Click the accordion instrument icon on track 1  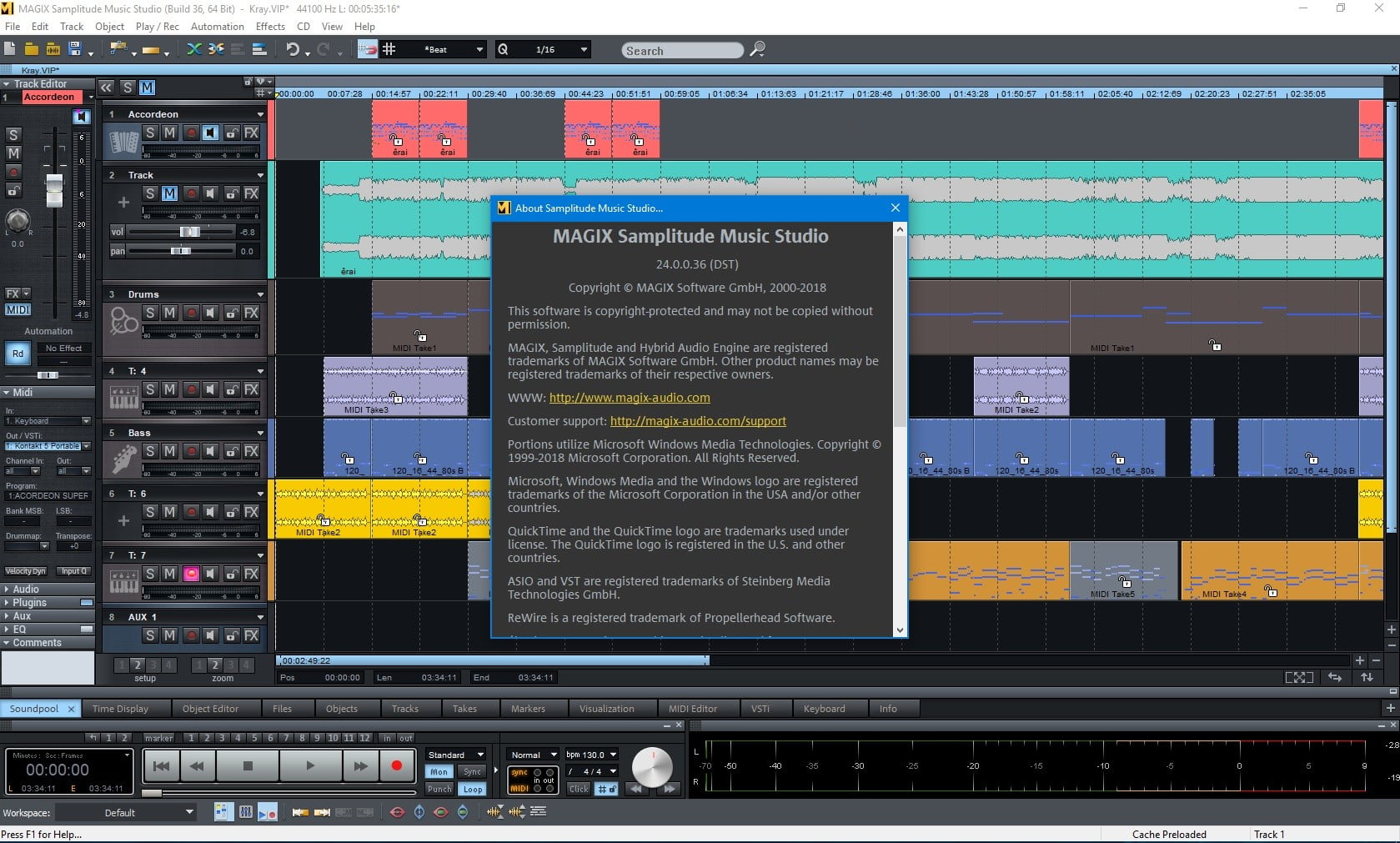123,142
